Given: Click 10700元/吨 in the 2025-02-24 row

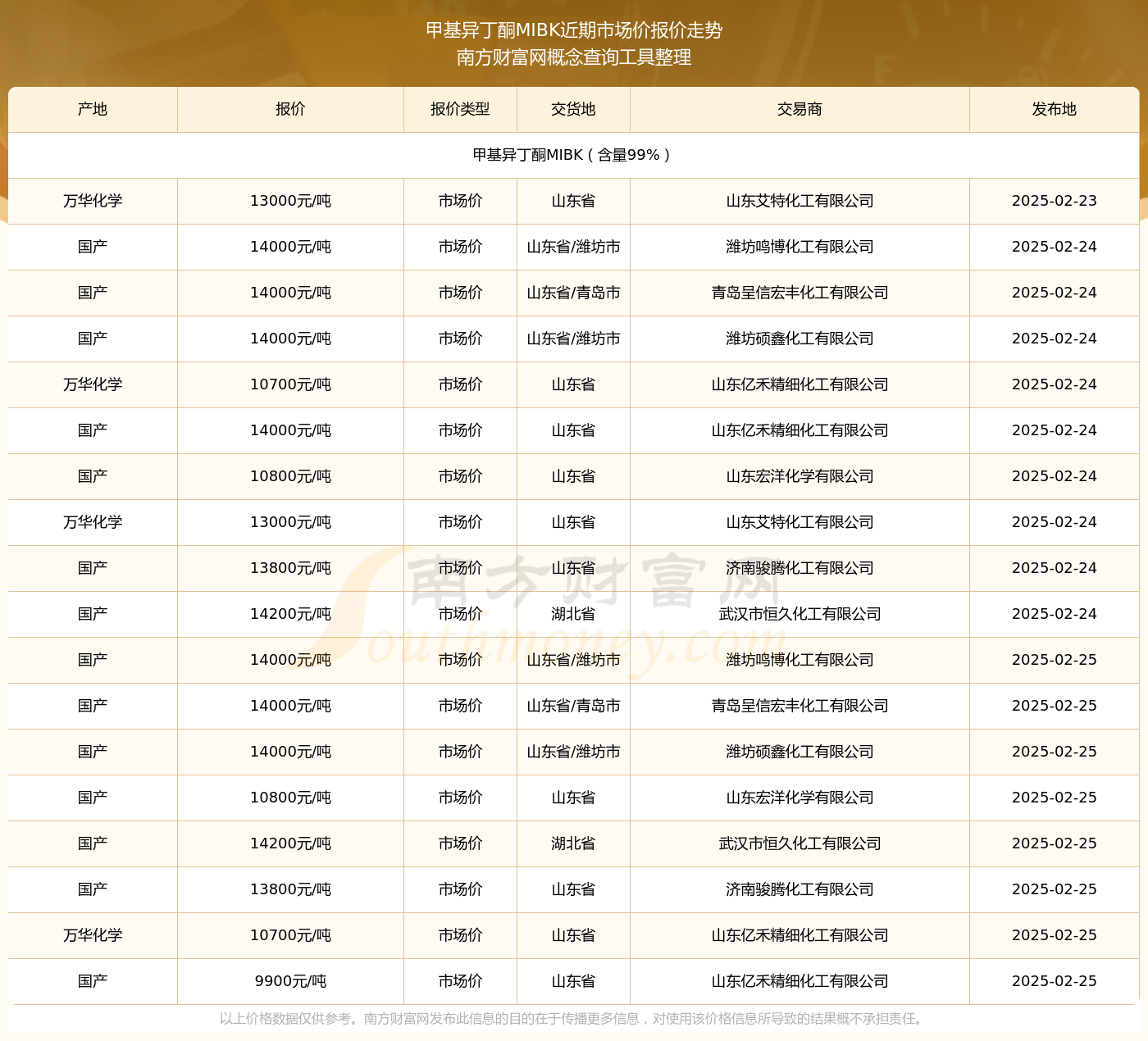Looking at the screenshot, I should point(290,384).
